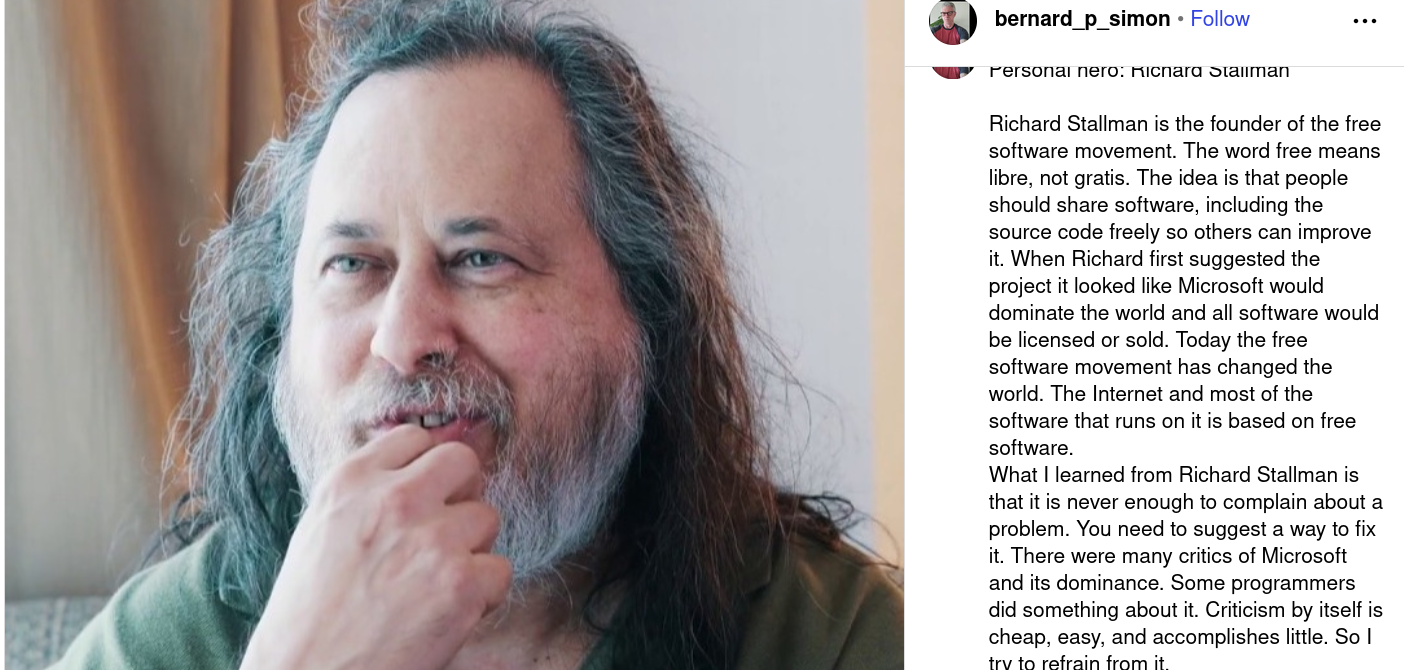This screenshot has width=1404, height=670.
Task: Open the three-dot more options menu
Action: pyautogui.click(x=1364, y=21)
